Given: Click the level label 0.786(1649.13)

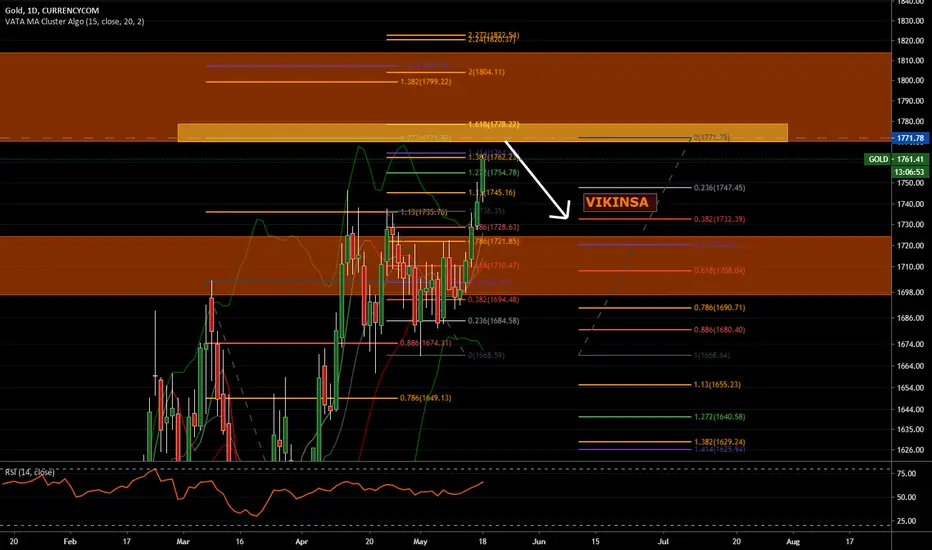Looking at the screenshot, I should coord(426,398).
